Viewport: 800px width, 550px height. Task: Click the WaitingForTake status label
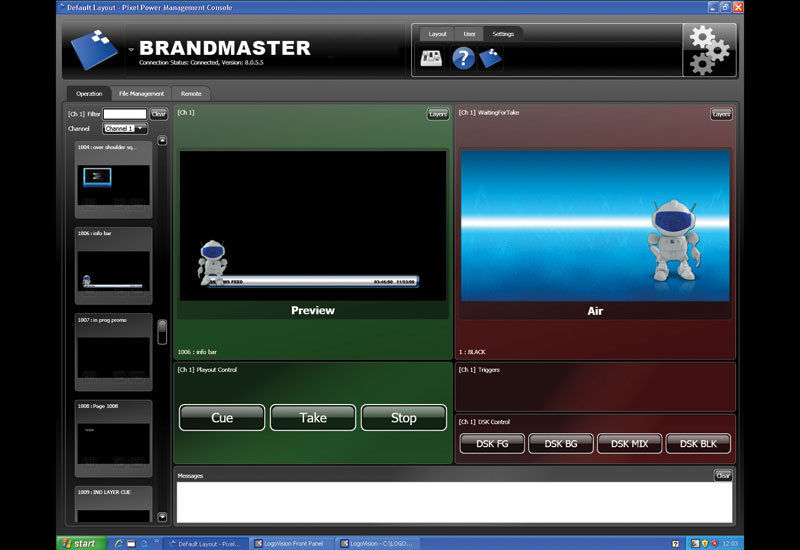pos(498,112)
